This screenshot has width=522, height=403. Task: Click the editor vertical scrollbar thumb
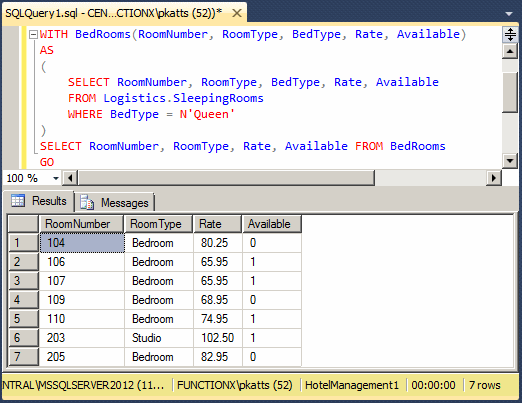coord(510,92)
